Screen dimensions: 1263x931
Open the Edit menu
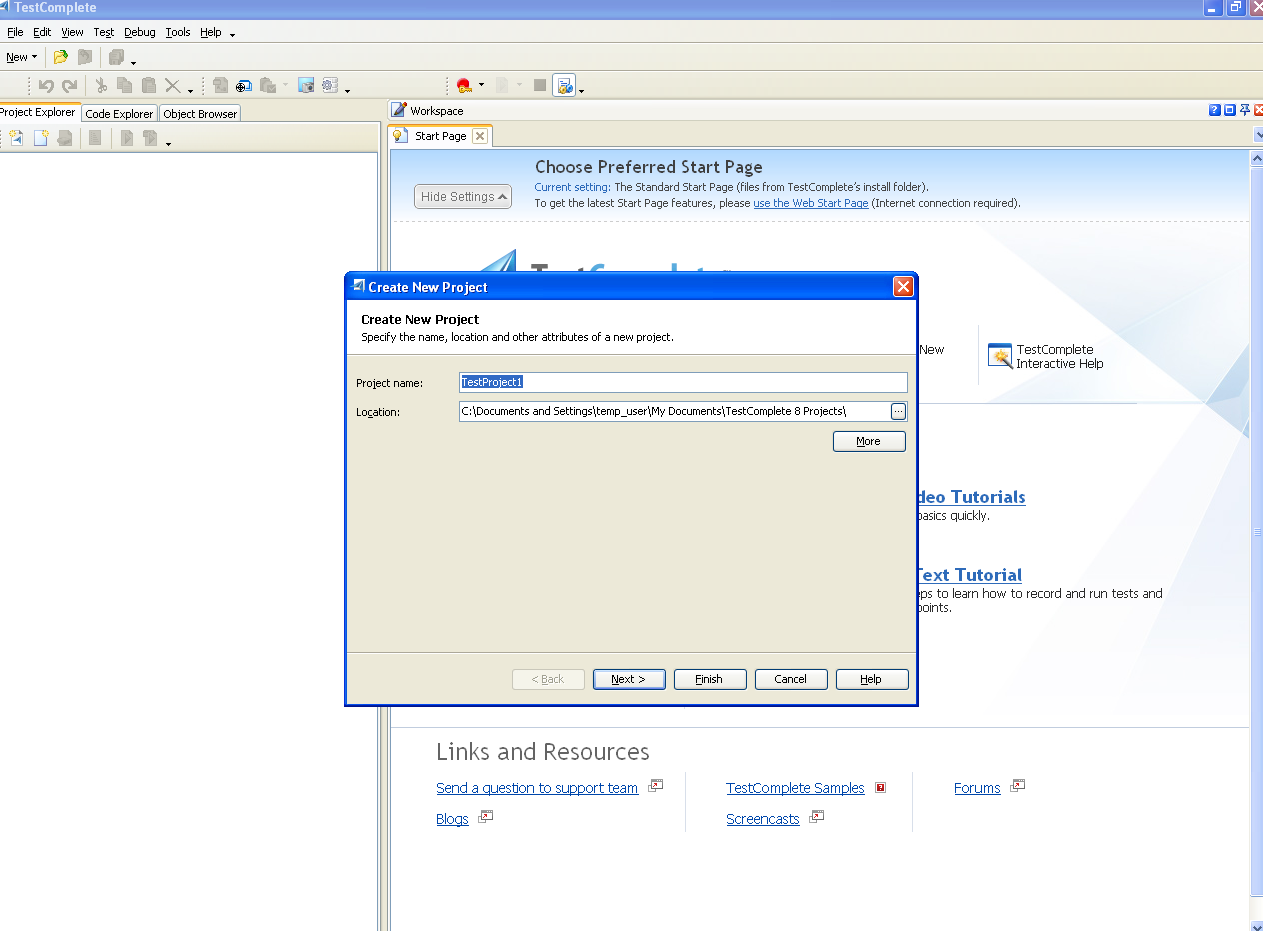(x=42, y=32)
